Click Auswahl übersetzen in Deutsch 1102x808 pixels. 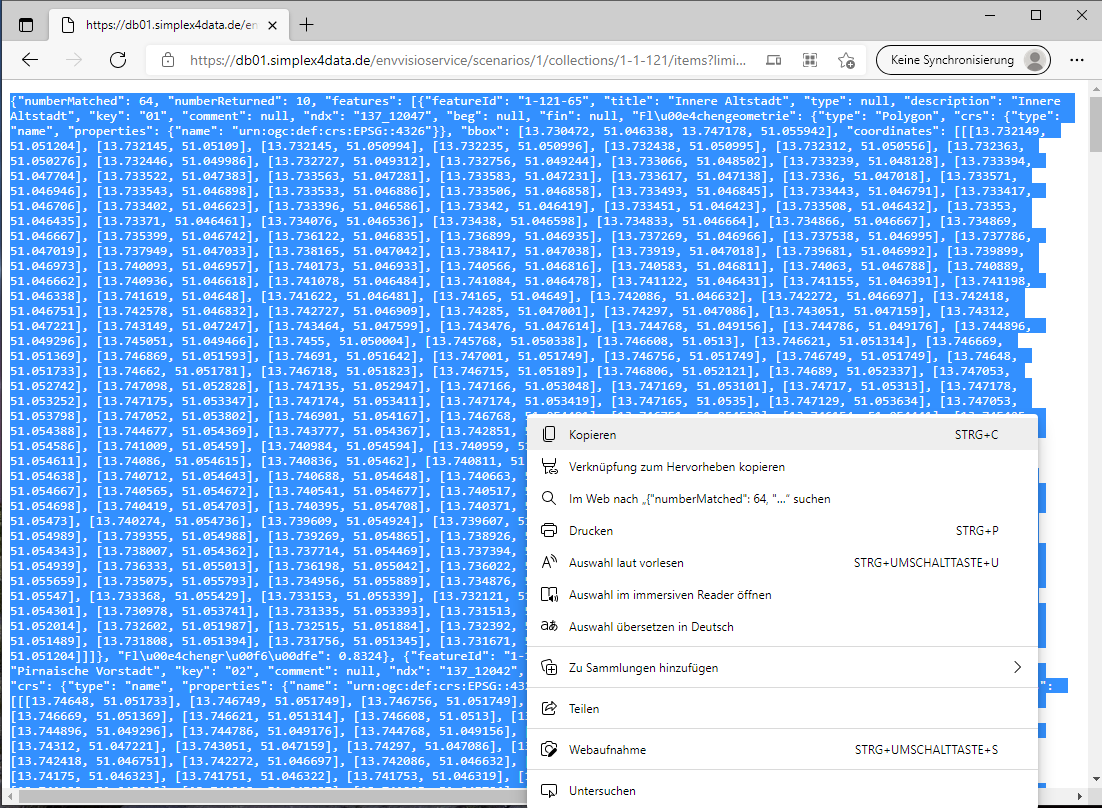tap(651, 627)
